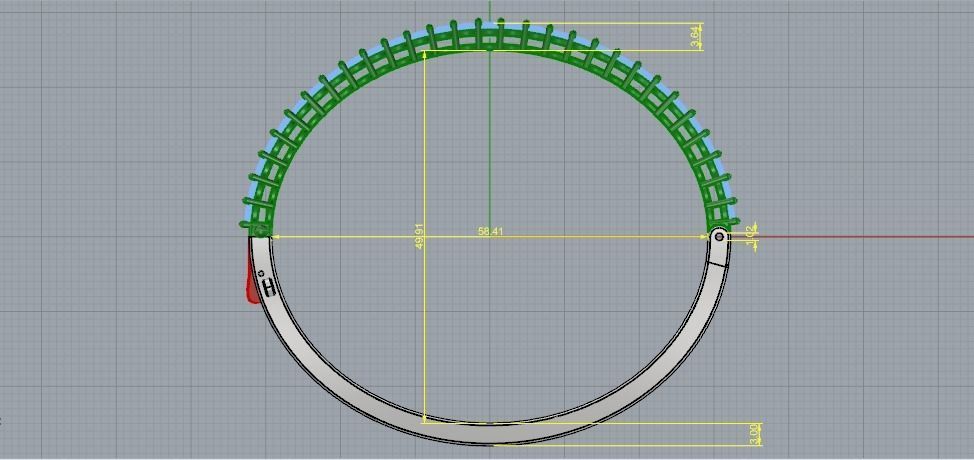
Task: Click the 3.64 dimension label at top
Action: click(x=696, y=37)
